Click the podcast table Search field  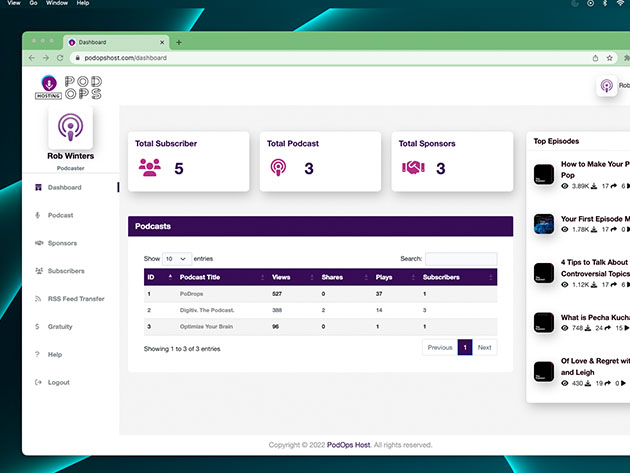pos(460,258)
